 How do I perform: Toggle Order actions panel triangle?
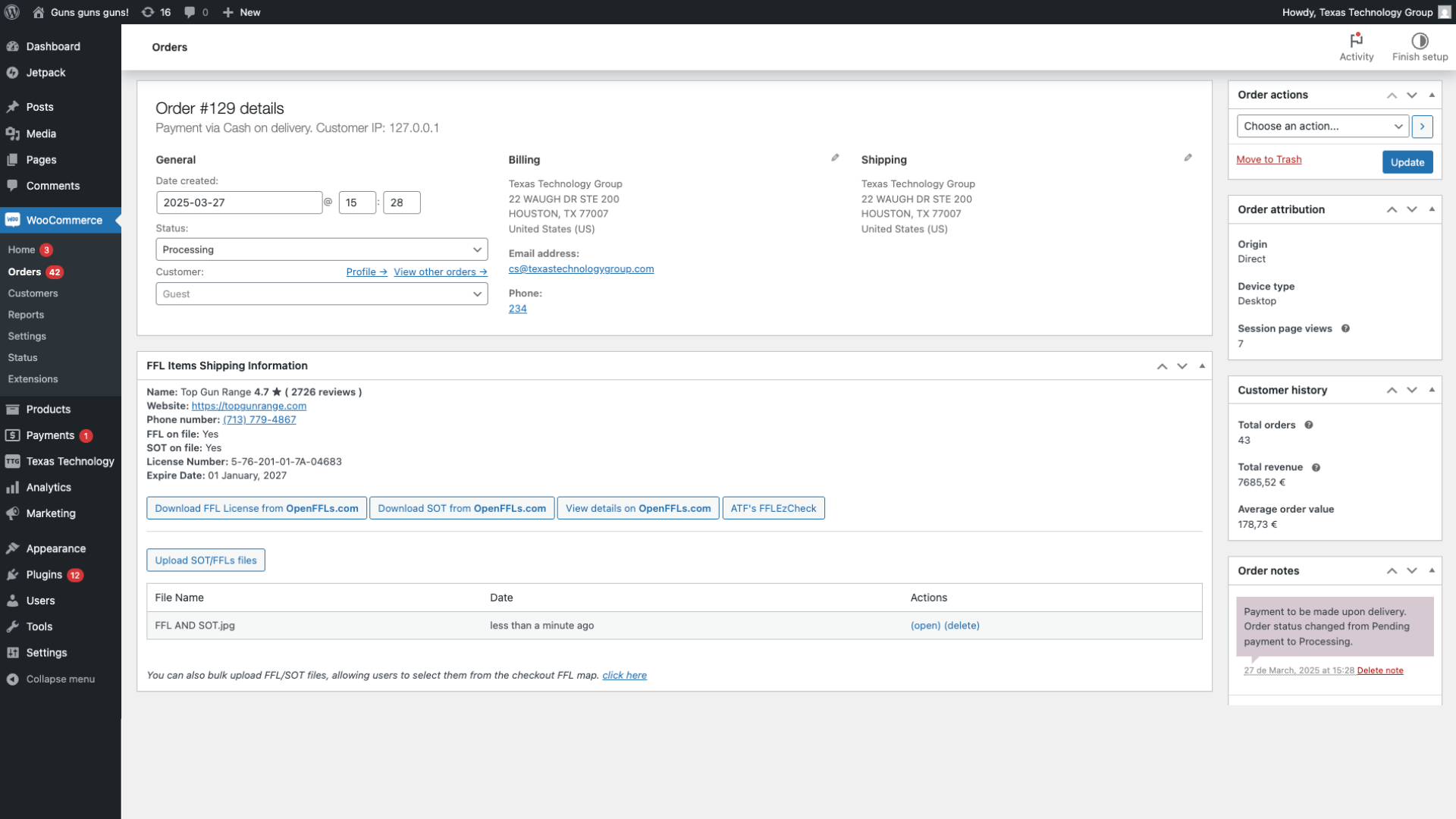(x=1432, y=95)
